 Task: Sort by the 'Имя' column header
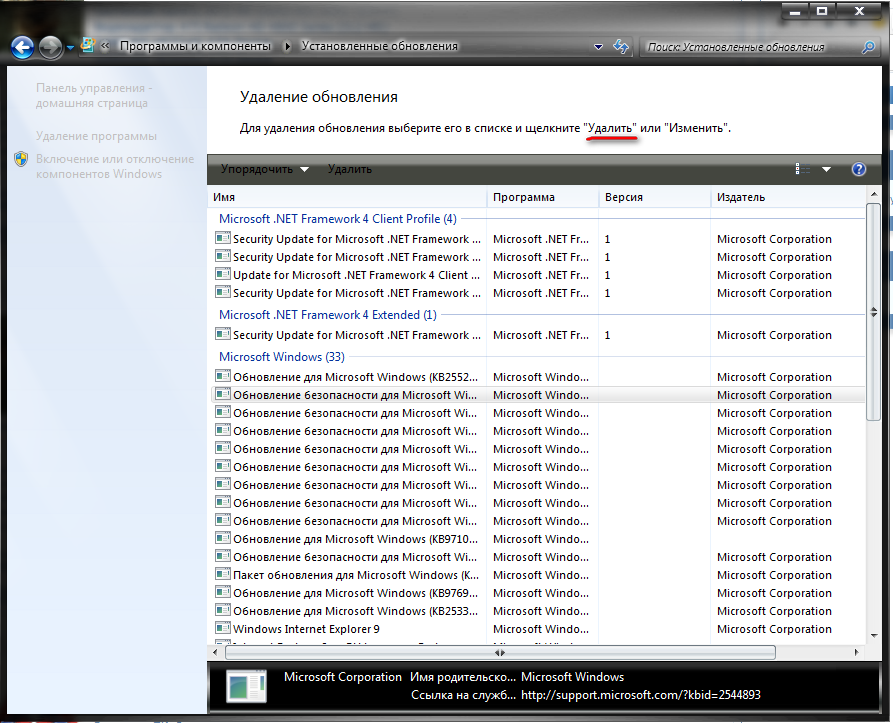tap(347, 197)
